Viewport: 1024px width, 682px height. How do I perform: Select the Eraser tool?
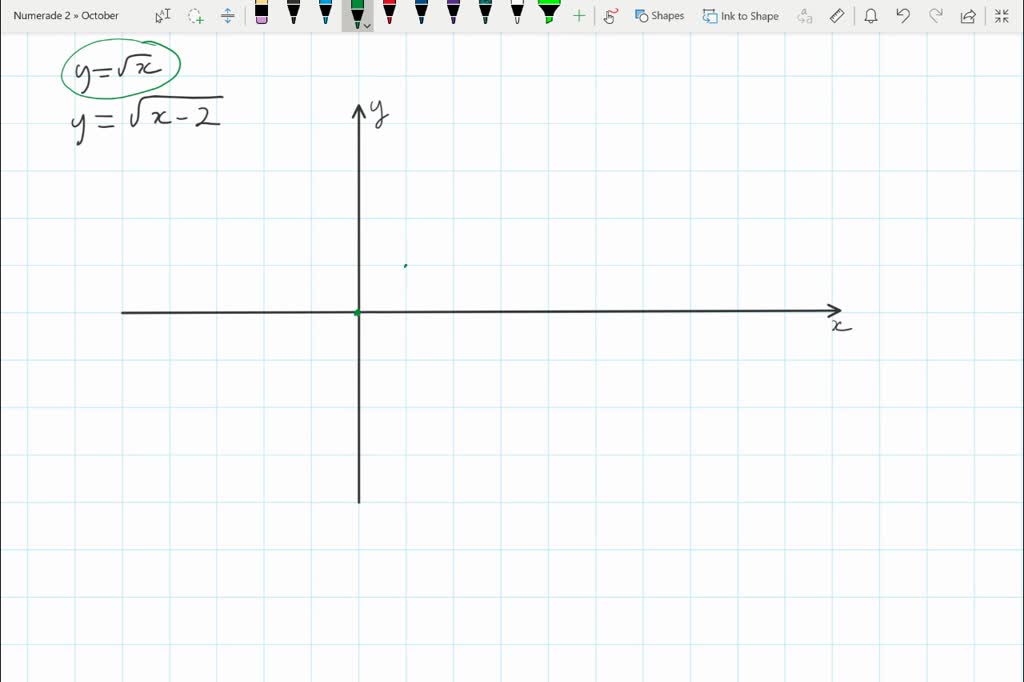pos(261,14)
